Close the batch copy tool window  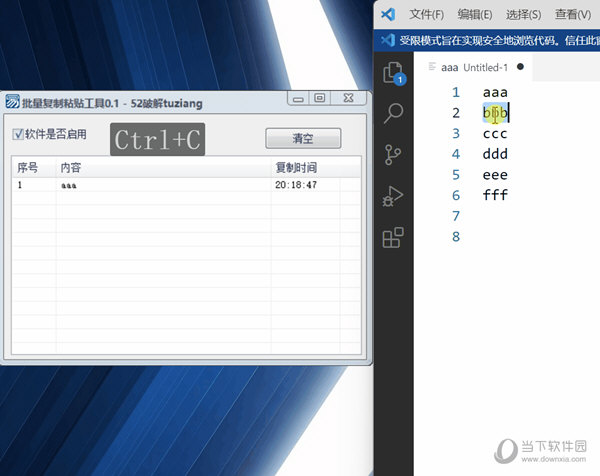tap(348, 98)
